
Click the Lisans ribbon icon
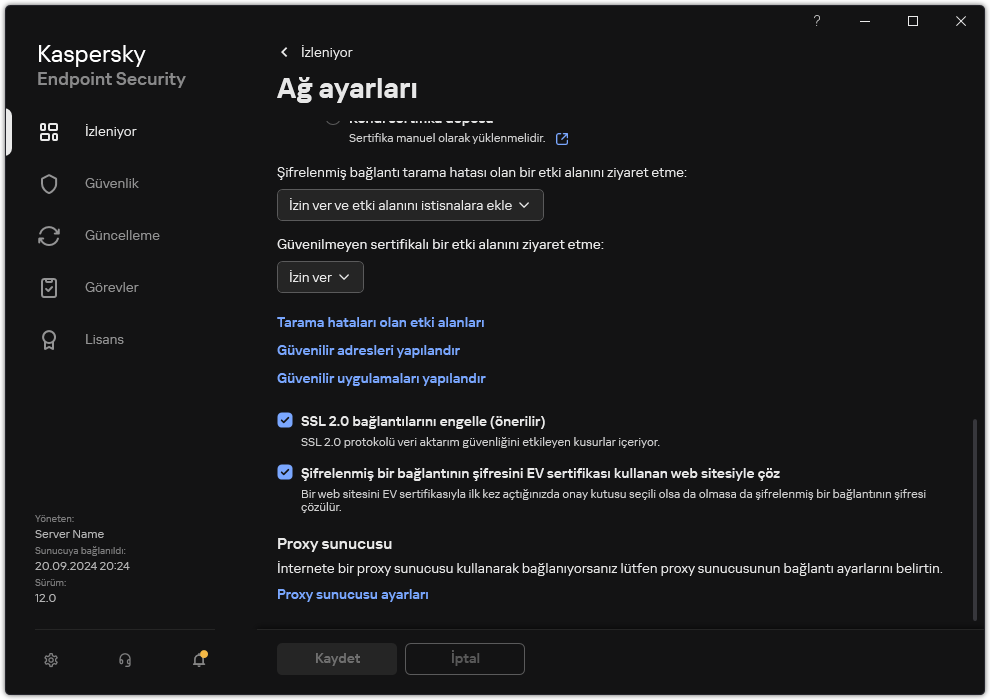pyautogui.click(x=49, y=340)
